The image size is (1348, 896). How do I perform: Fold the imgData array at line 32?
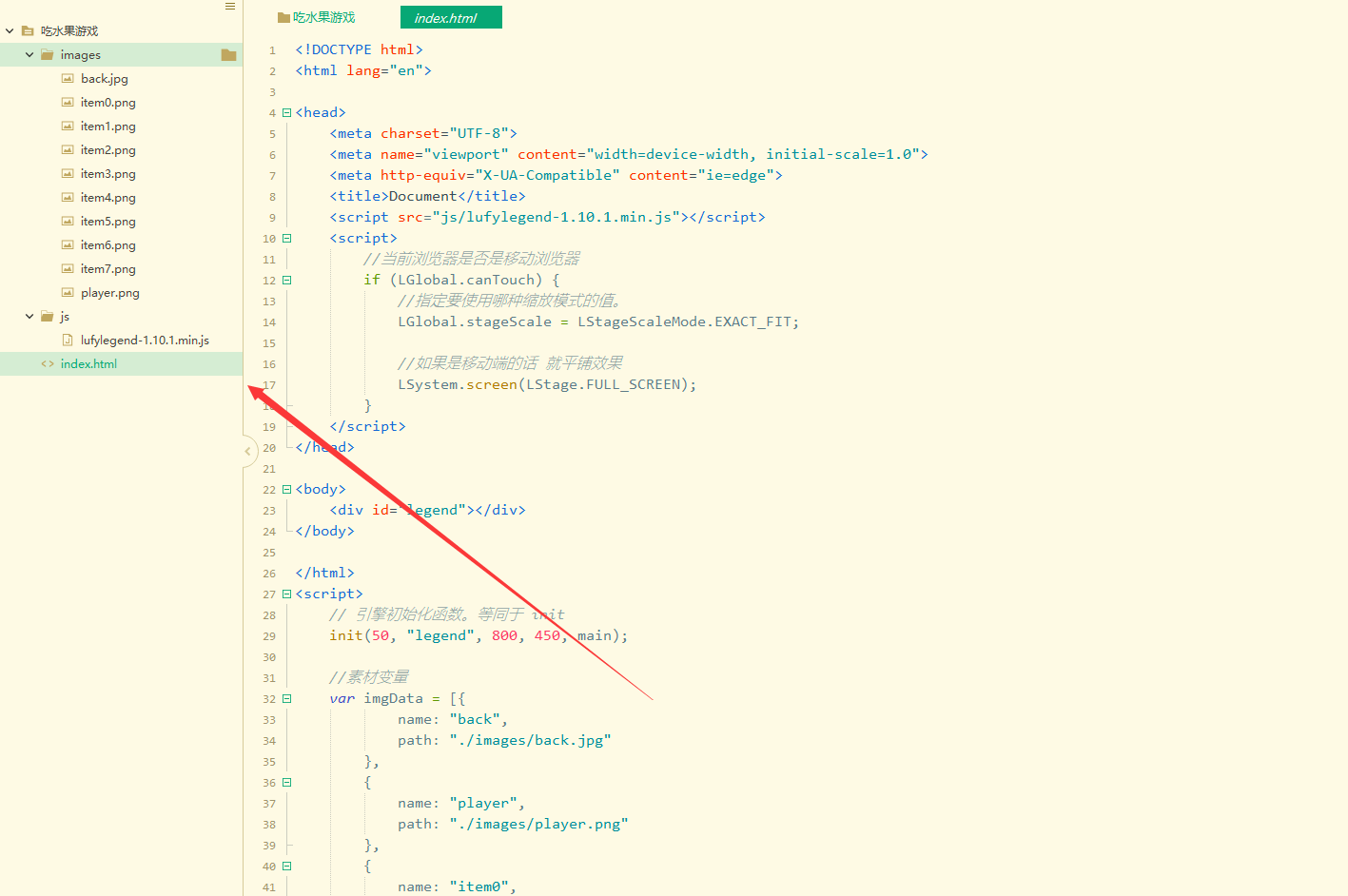286,699
